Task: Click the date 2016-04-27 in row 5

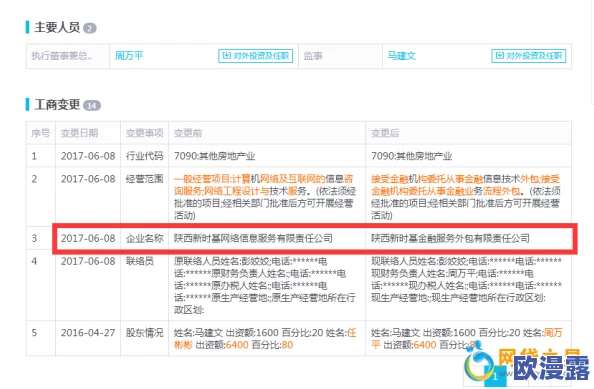Action: tap(88, 333)
